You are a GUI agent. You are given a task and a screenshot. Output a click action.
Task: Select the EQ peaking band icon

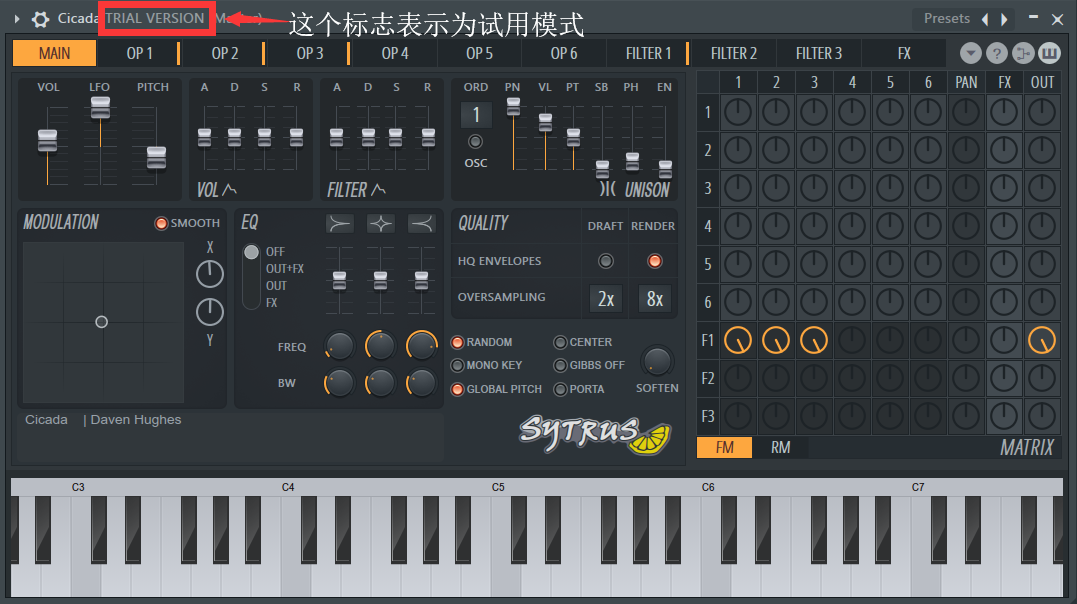(381, 223)
